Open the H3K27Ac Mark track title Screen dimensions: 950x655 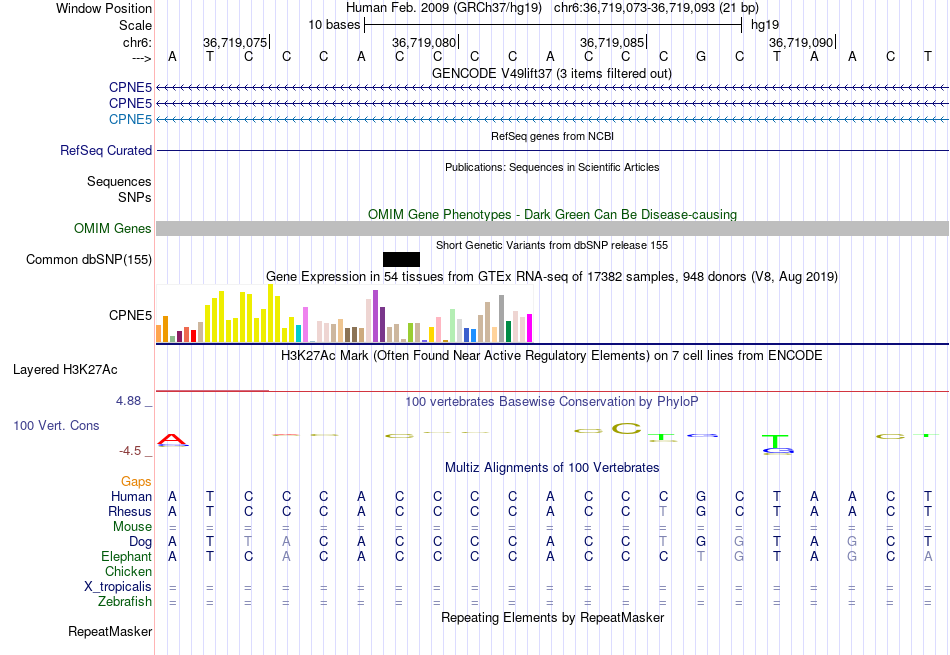click(x=551, y=356)
